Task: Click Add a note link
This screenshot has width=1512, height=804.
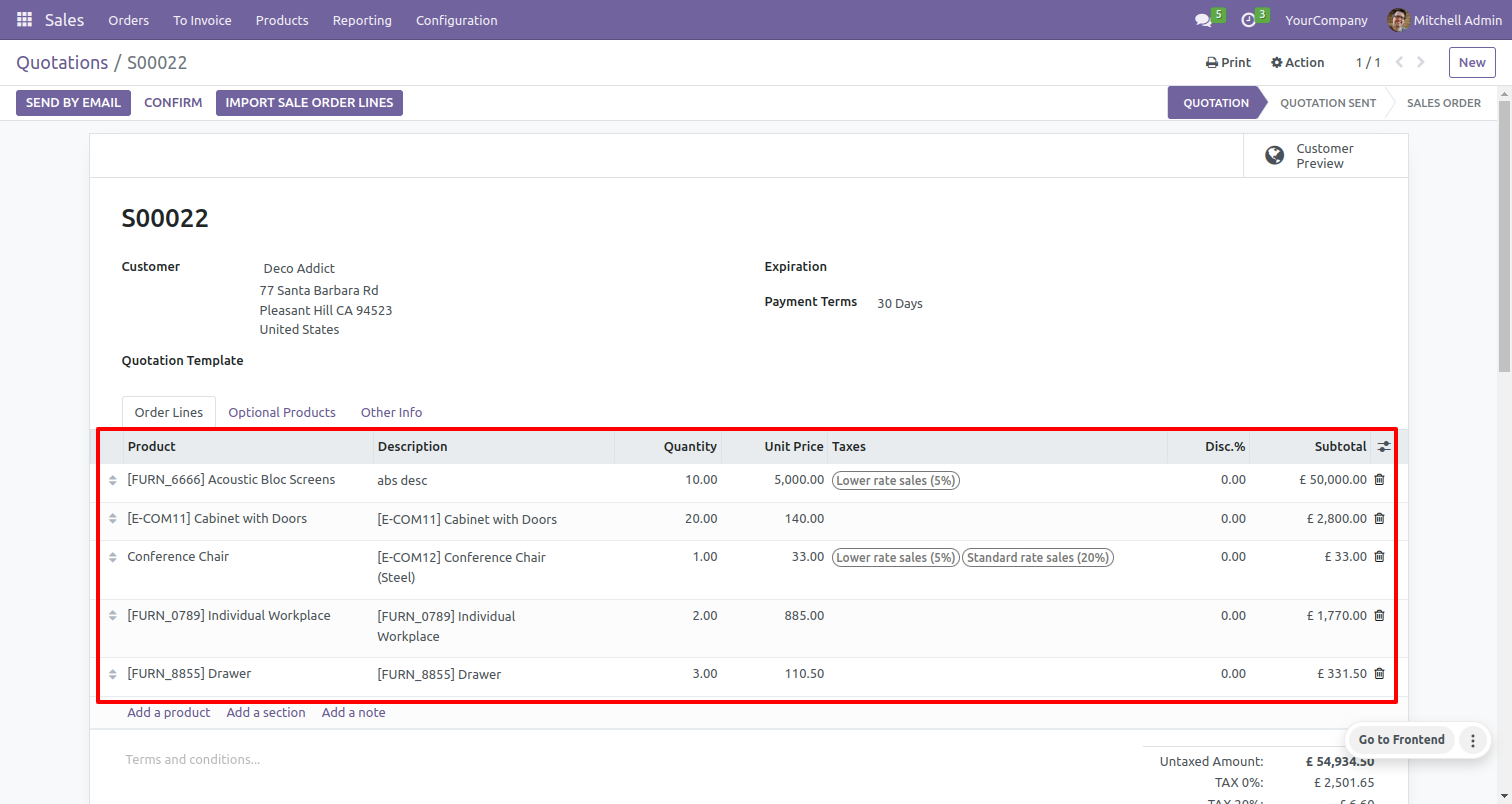Action: click(x=353, y=712)
